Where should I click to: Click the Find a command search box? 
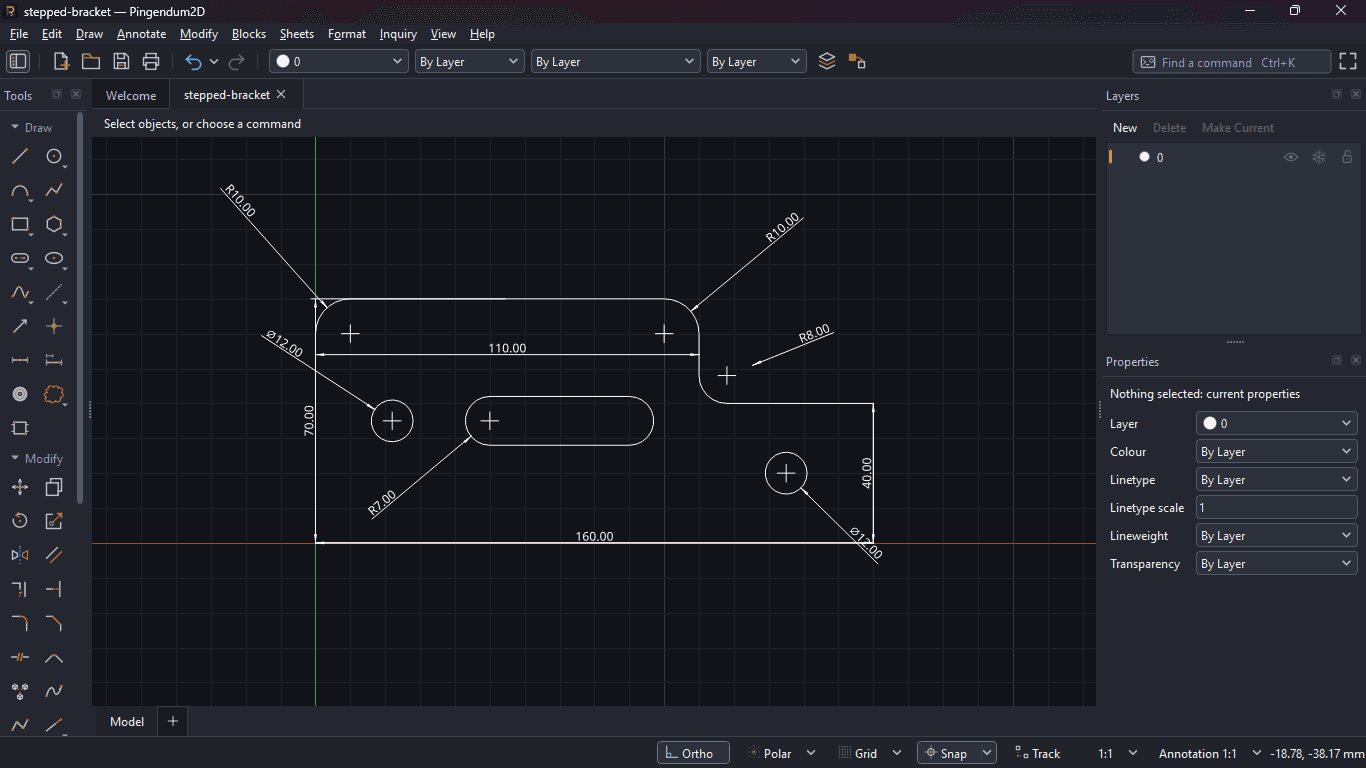1232,62
